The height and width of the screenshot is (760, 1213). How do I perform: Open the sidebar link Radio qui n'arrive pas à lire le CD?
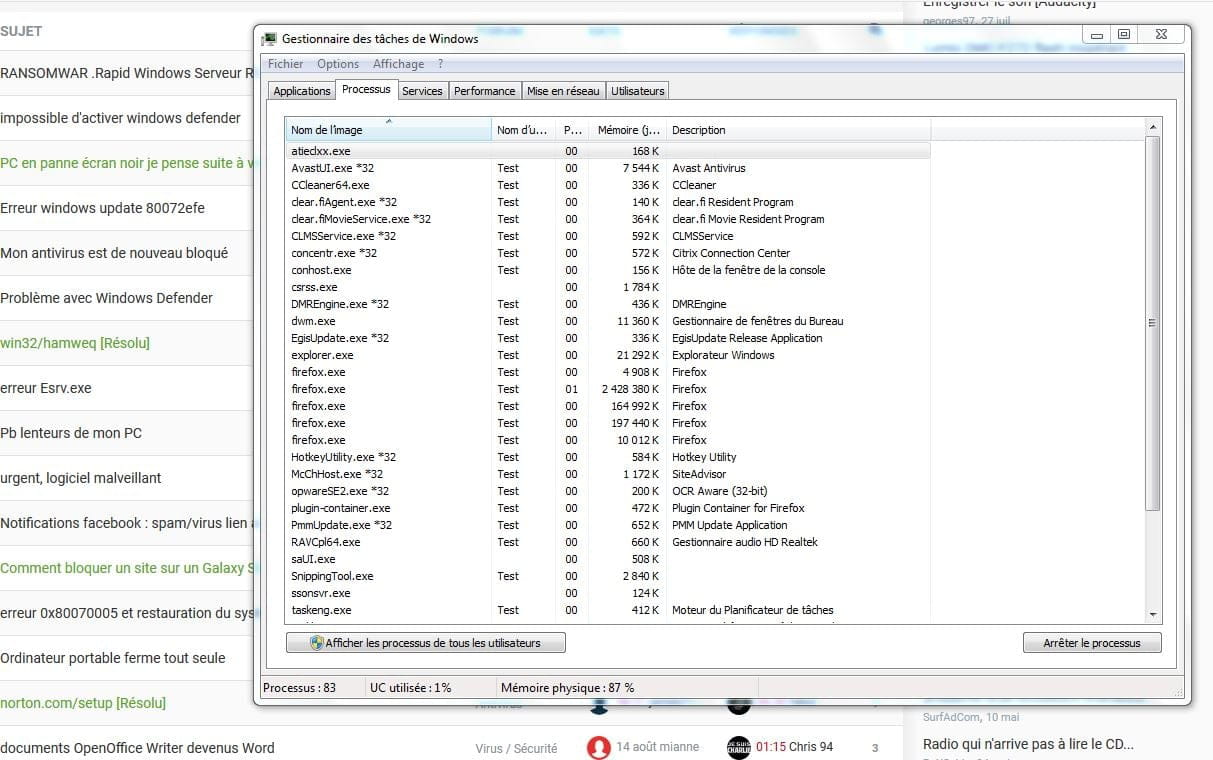pos(1028,744)
